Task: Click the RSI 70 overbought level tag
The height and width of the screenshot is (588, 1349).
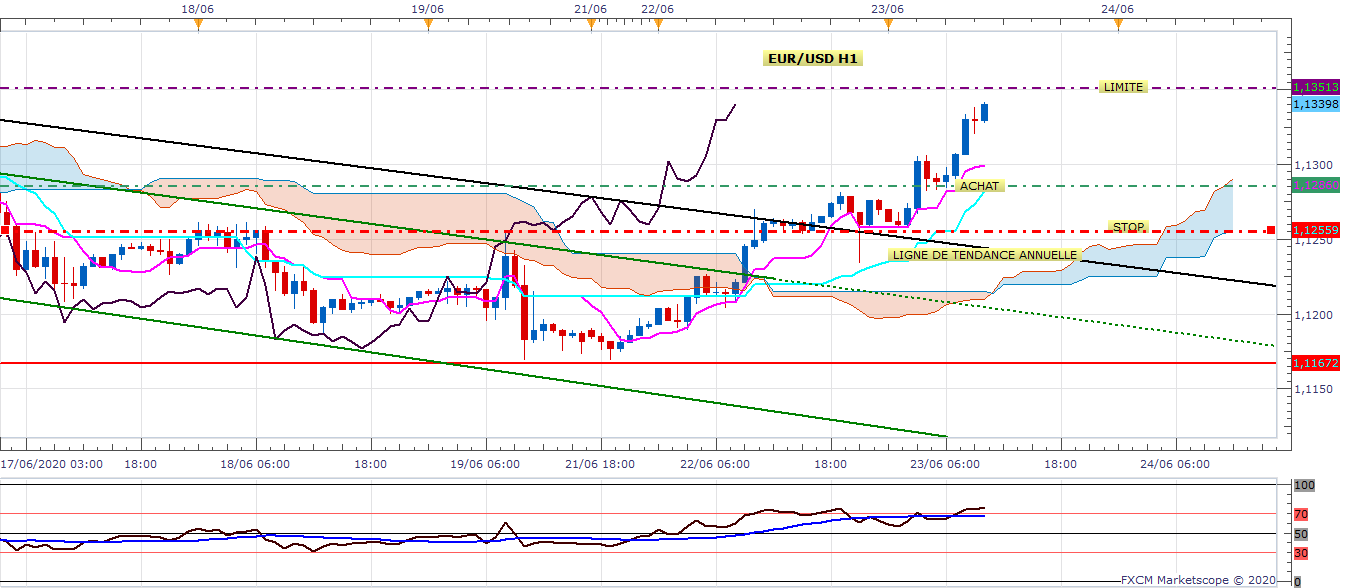Action: 1301,515
